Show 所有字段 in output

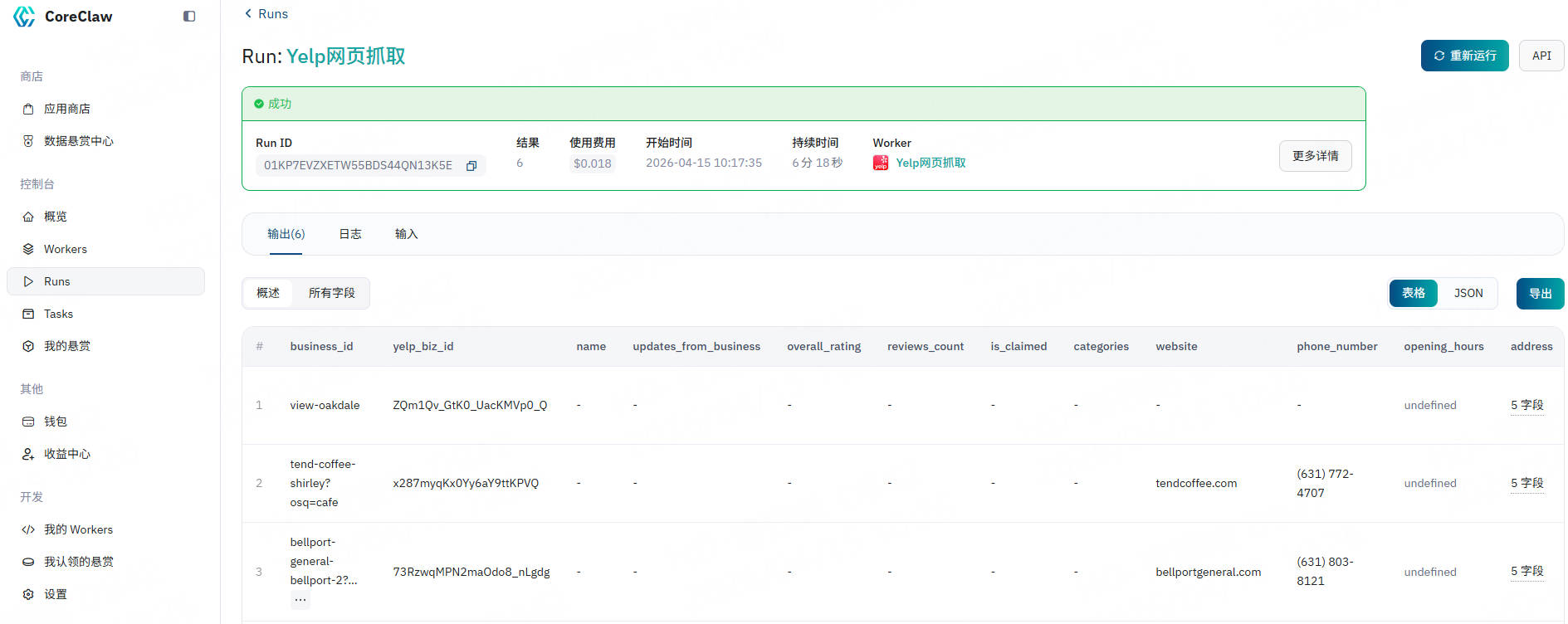331,293
